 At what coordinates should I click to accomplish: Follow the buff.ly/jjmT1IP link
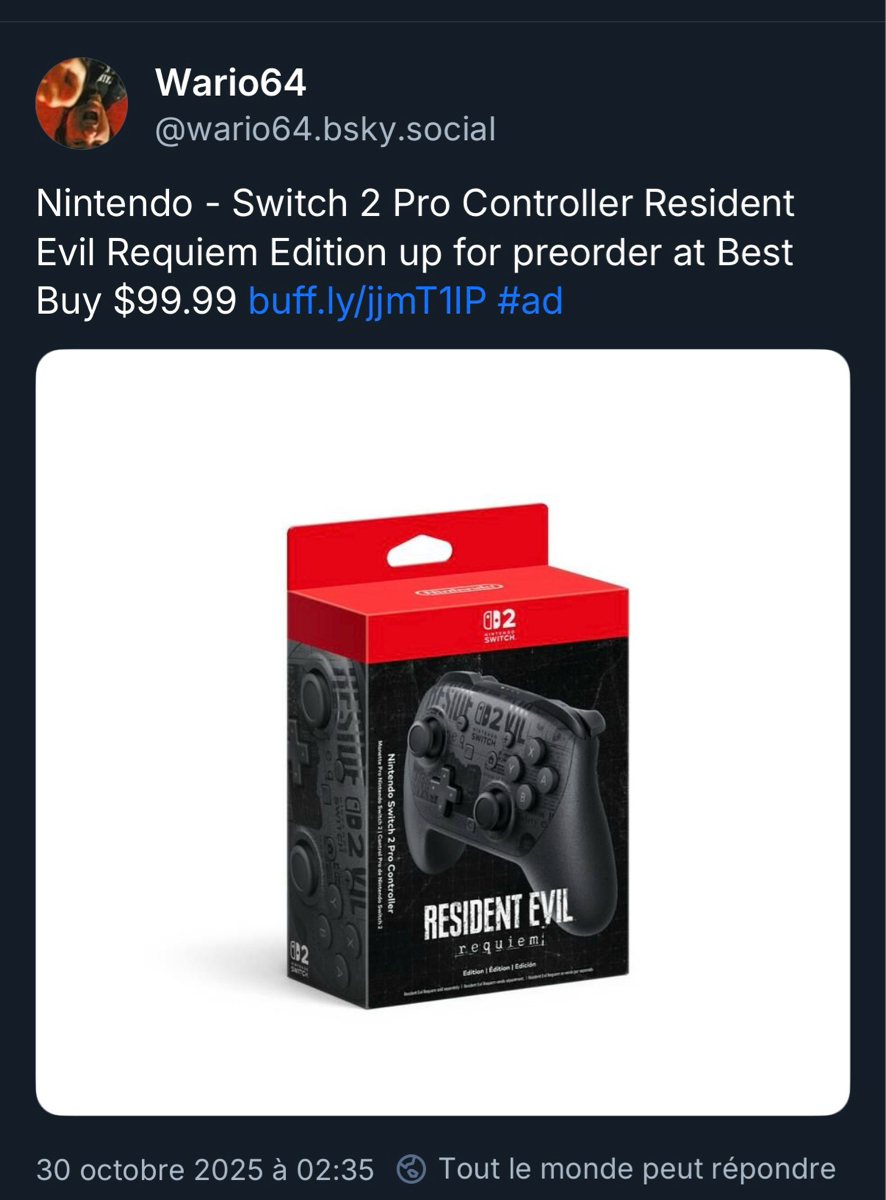[366, 300]
